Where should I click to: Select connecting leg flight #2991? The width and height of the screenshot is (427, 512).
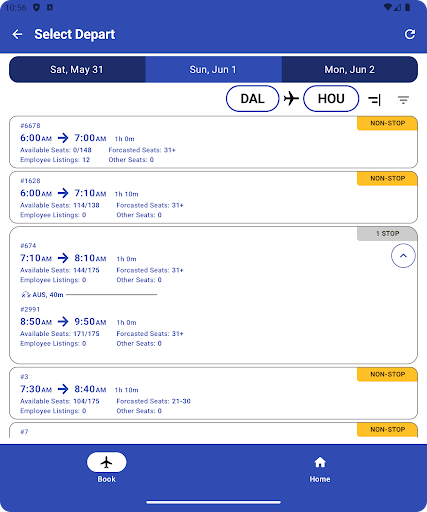coord(102,326)
